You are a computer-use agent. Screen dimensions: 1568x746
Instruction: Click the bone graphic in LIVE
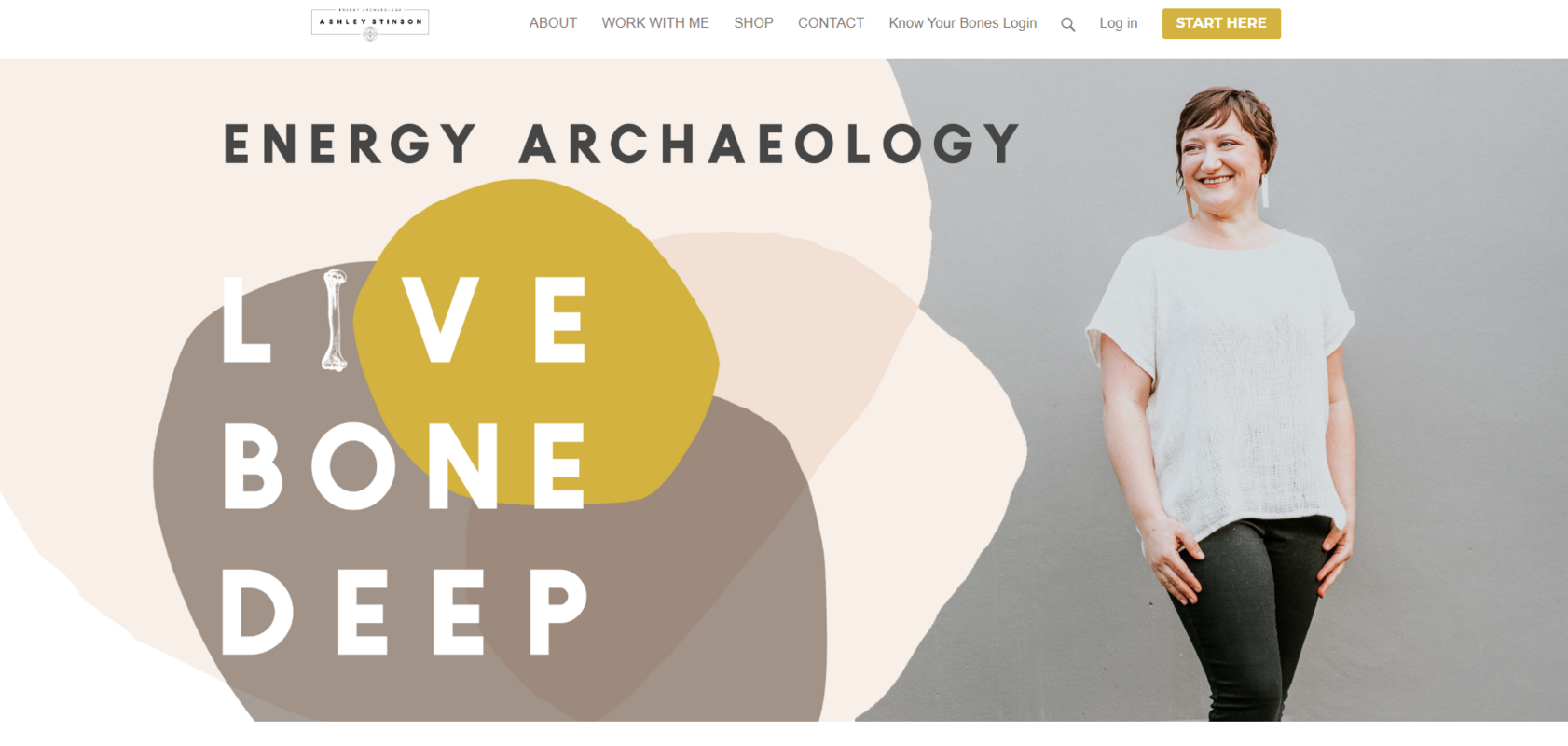334,320
